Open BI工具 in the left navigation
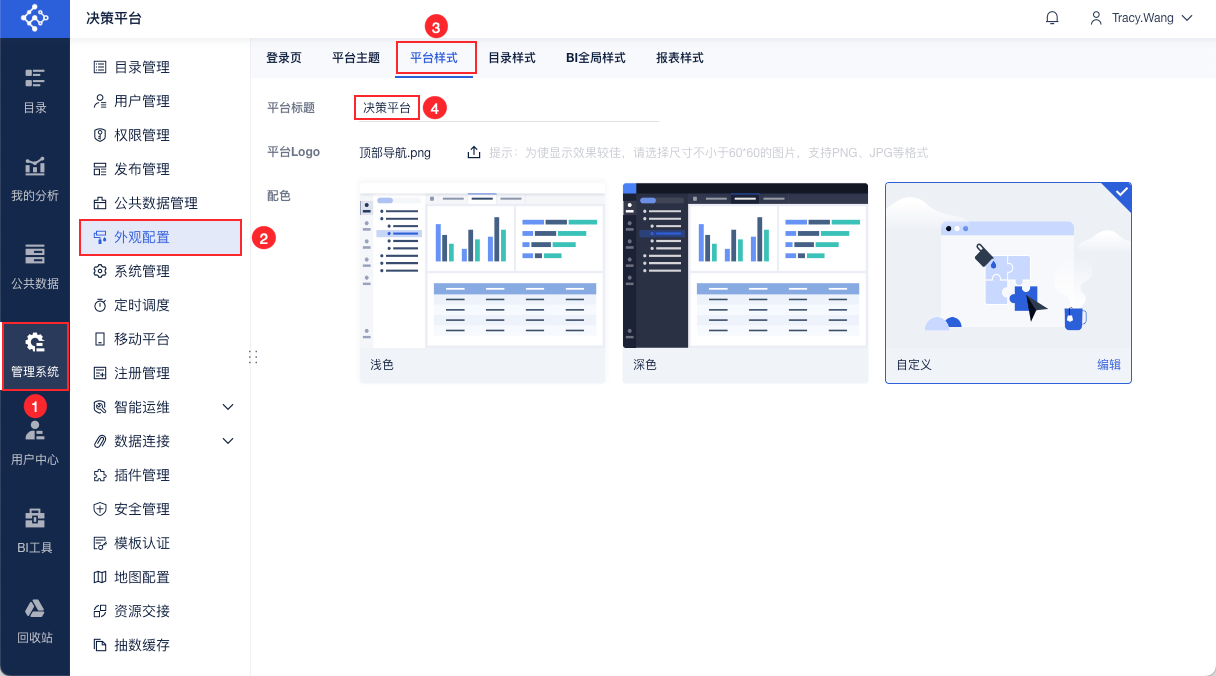Viewport: 1216px width, 676px height. (x=35, y=531)
